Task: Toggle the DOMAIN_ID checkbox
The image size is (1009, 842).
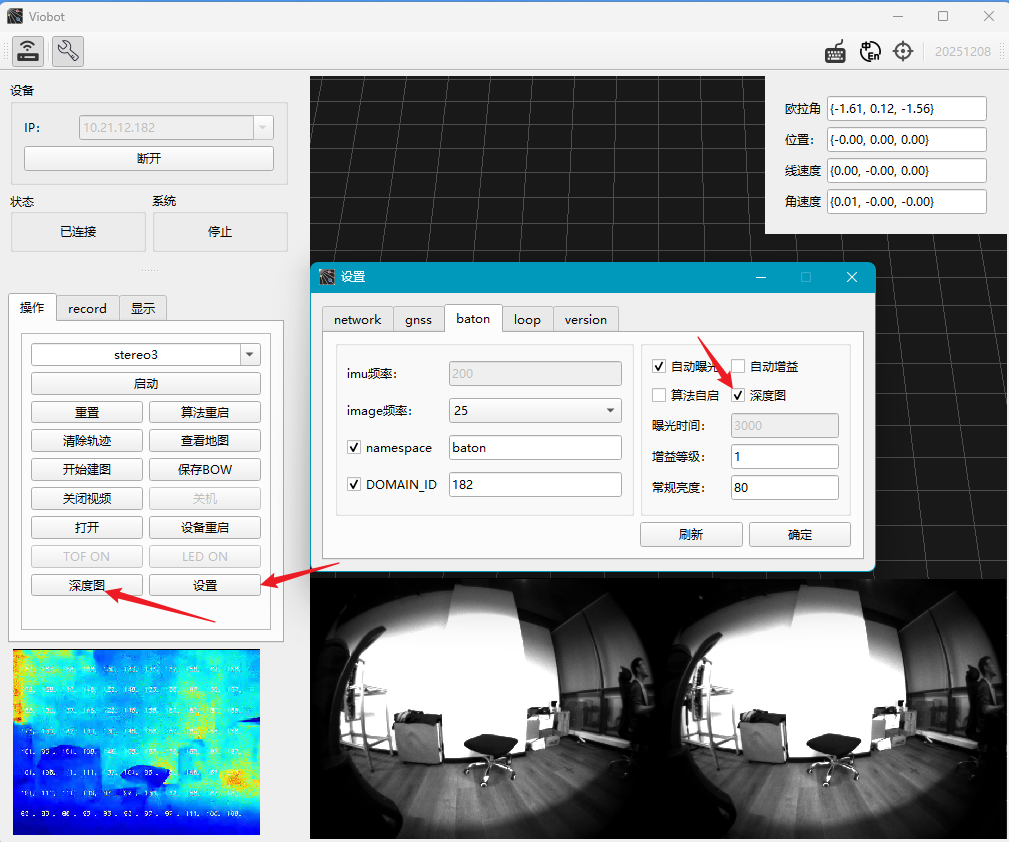Action: pyautogui.click(x=354, y=484)
